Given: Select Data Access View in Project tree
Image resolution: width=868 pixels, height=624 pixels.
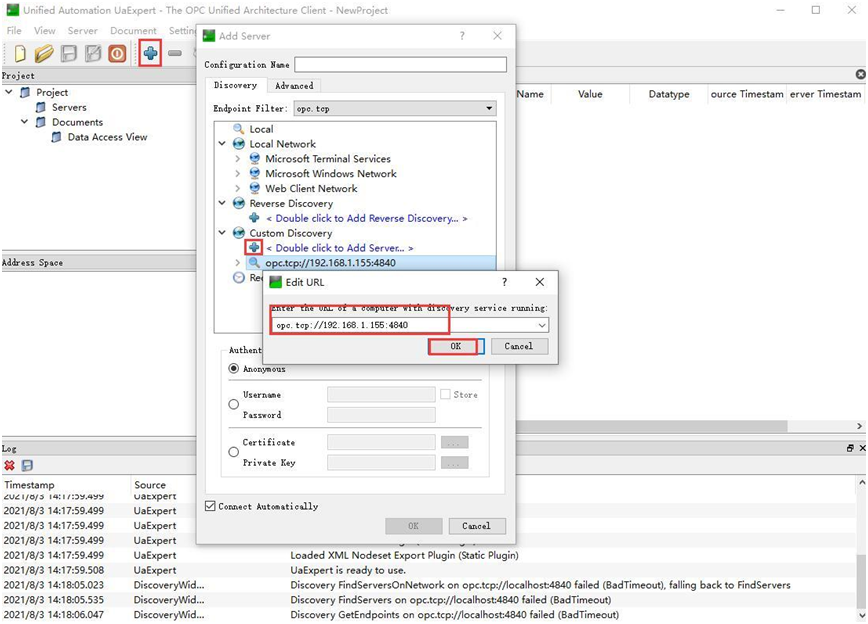Looking at the screenshot, I should [x=107, y=137].
